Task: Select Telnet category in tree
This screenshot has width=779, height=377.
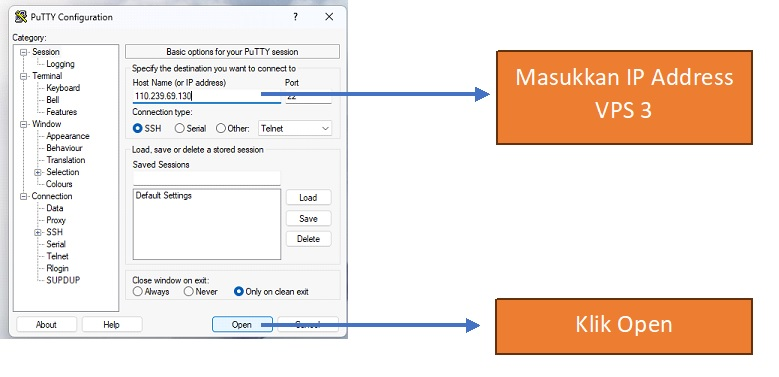Action: [57, 256]
